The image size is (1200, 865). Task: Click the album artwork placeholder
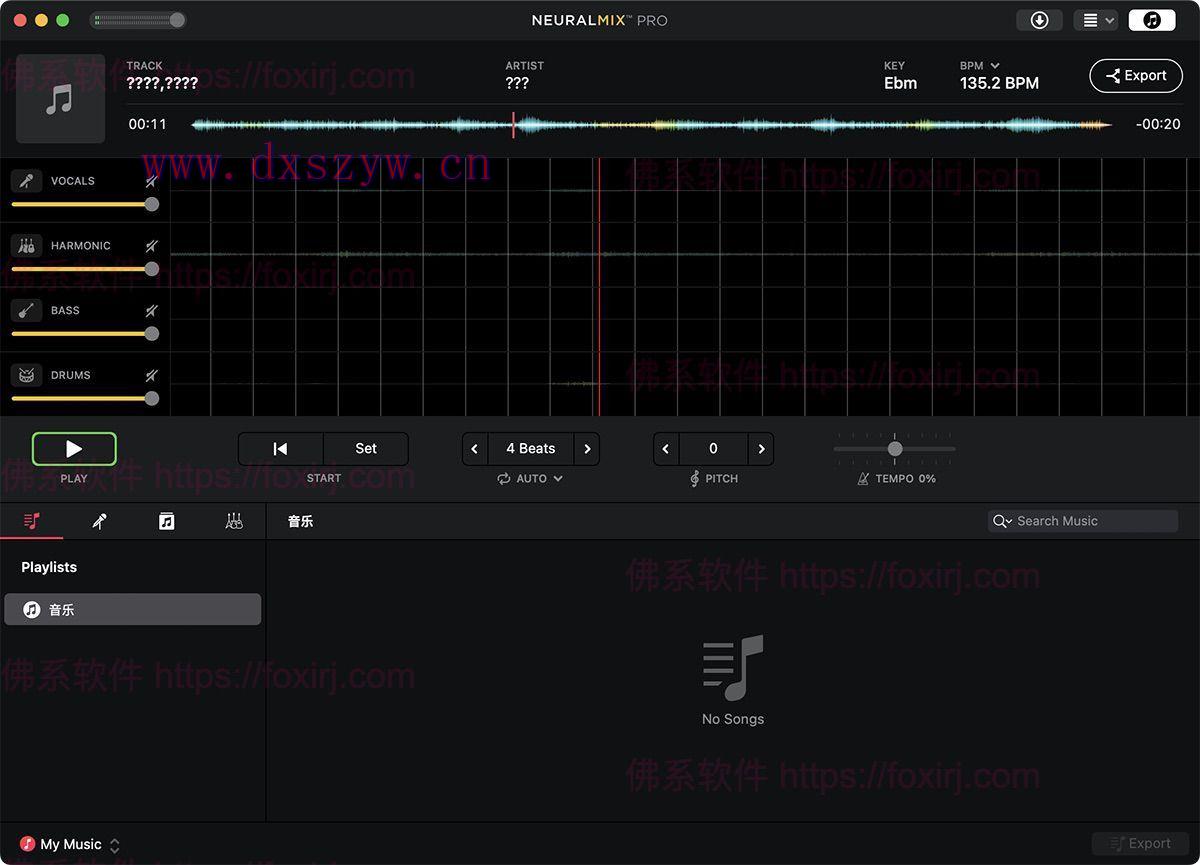click(60, 99)
